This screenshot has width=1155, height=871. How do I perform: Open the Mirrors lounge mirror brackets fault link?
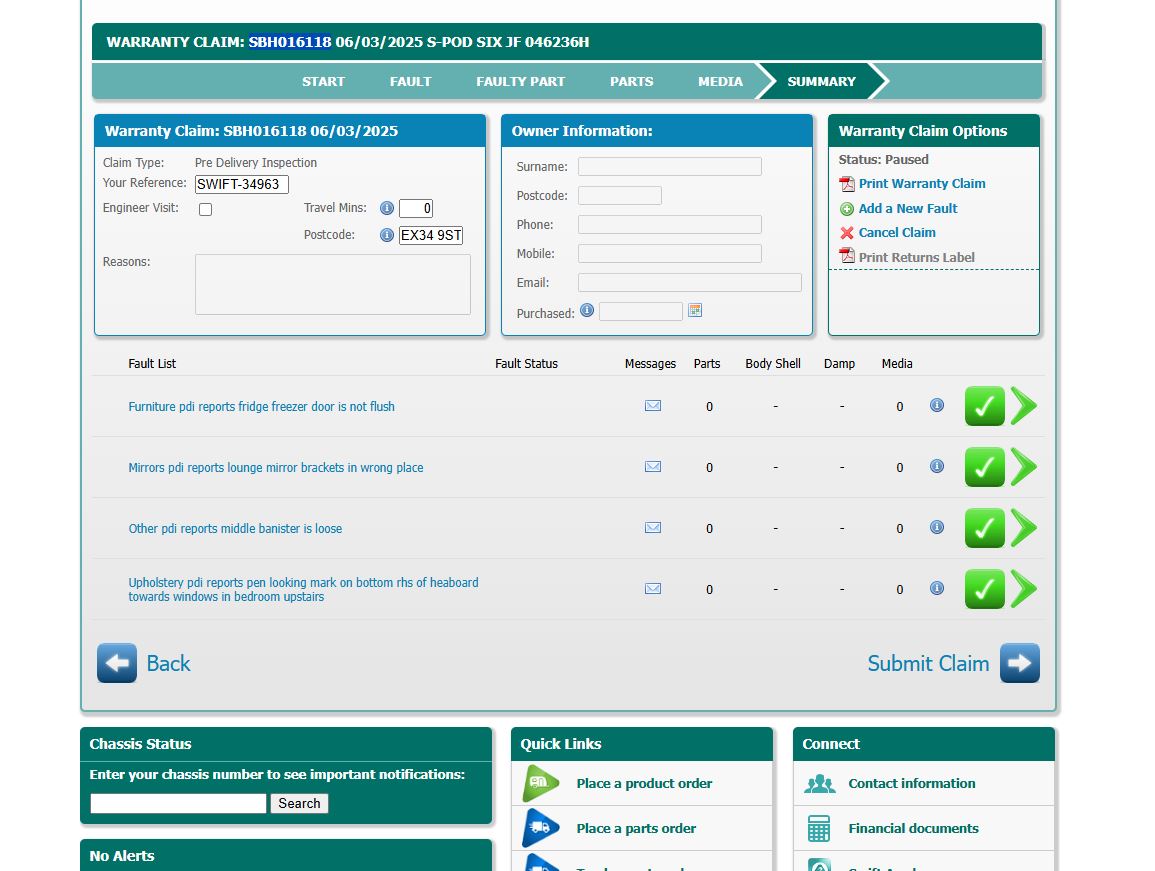pos(275,468)
